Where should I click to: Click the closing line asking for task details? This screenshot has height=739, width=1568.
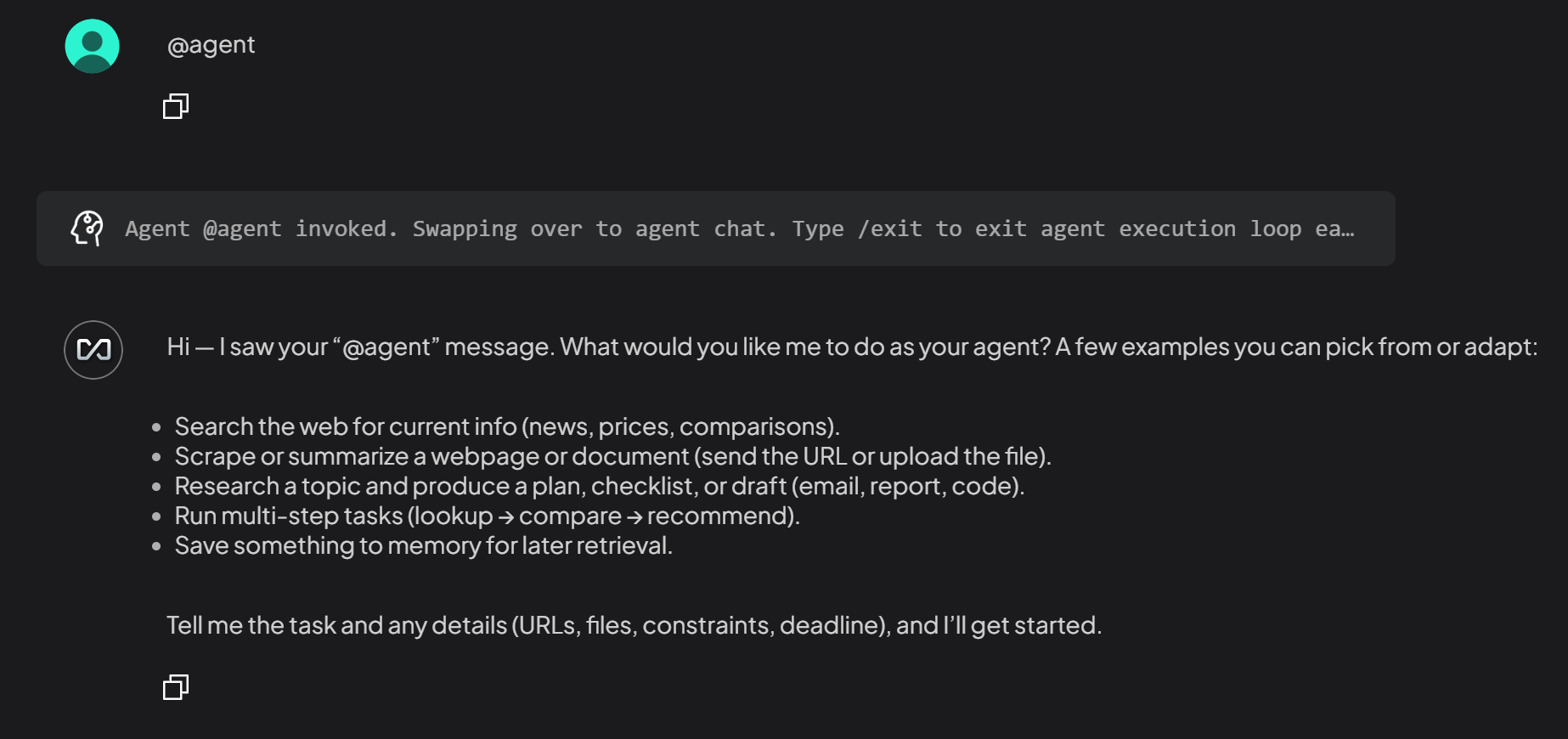coord(635,625)
